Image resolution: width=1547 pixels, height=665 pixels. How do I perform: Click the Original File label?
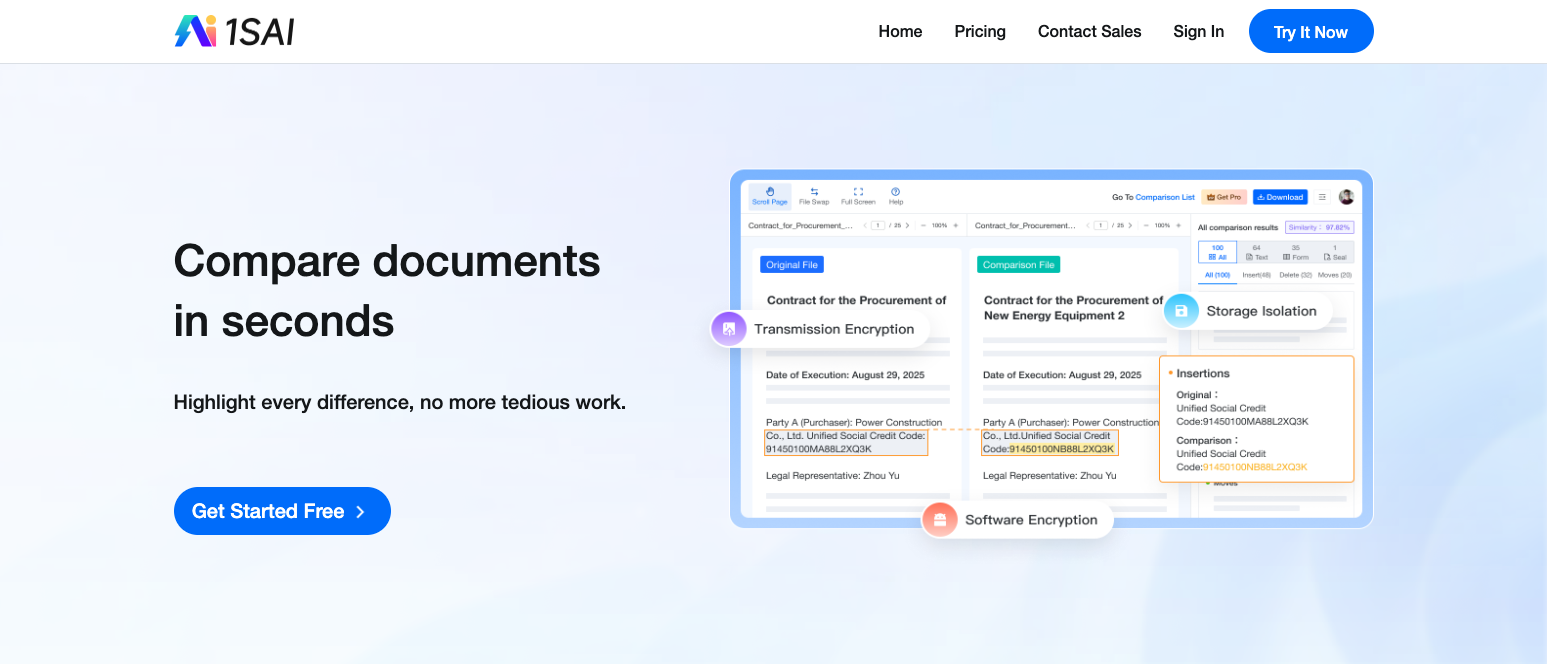click(791, 264)
